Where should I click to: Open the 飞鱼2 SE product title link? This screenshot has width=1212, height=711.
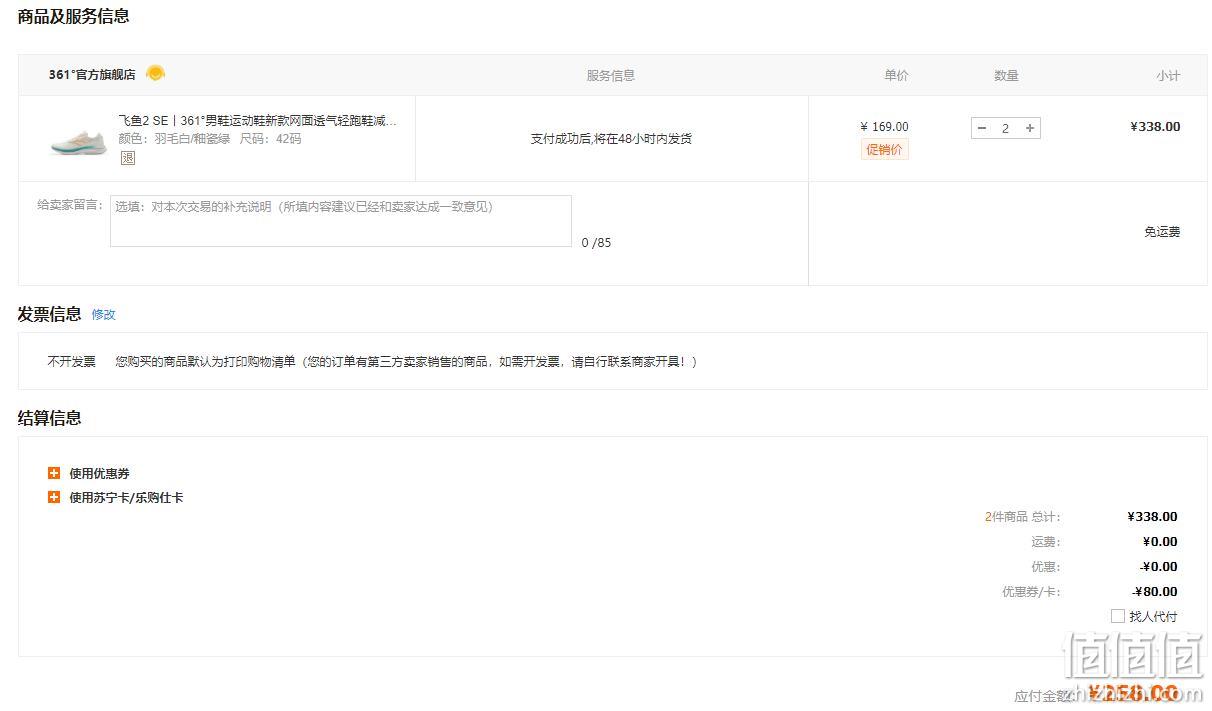coord(257,121)
